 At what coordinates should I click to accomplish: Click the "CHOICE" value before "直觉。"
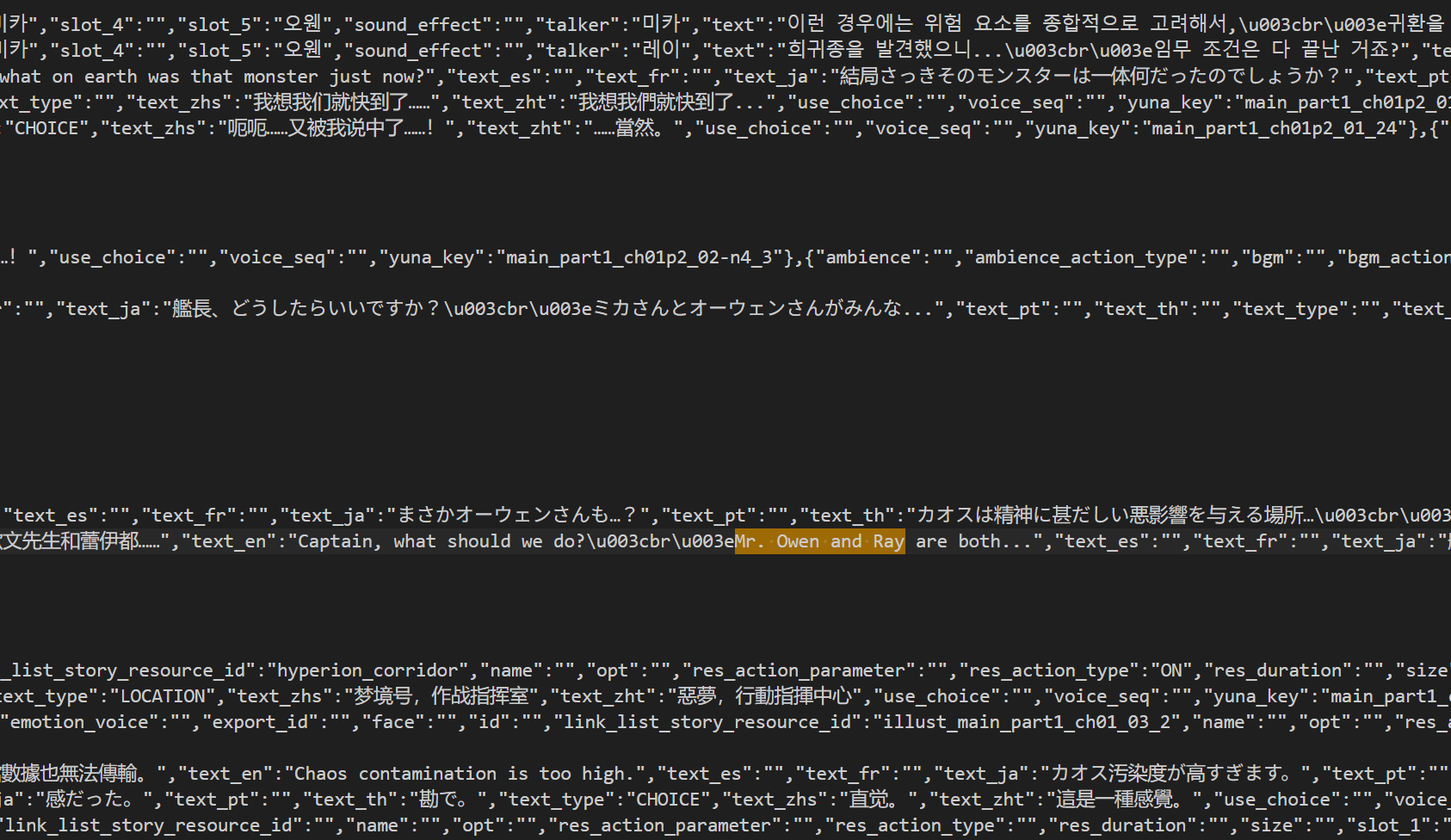point(667,800)
